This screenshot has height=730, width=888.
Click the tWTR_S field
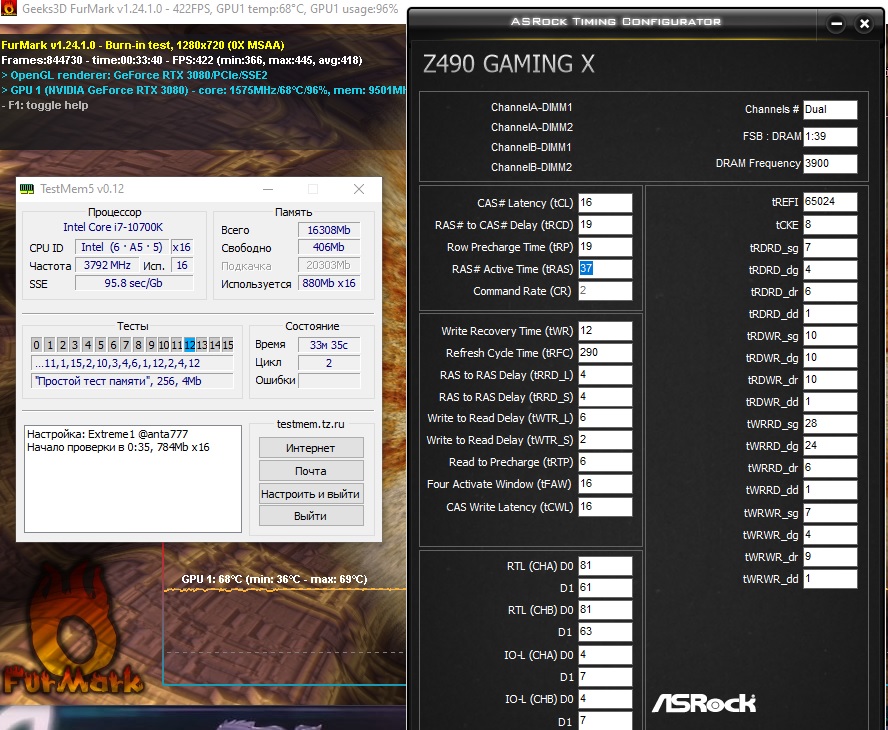tap(605, 440)
